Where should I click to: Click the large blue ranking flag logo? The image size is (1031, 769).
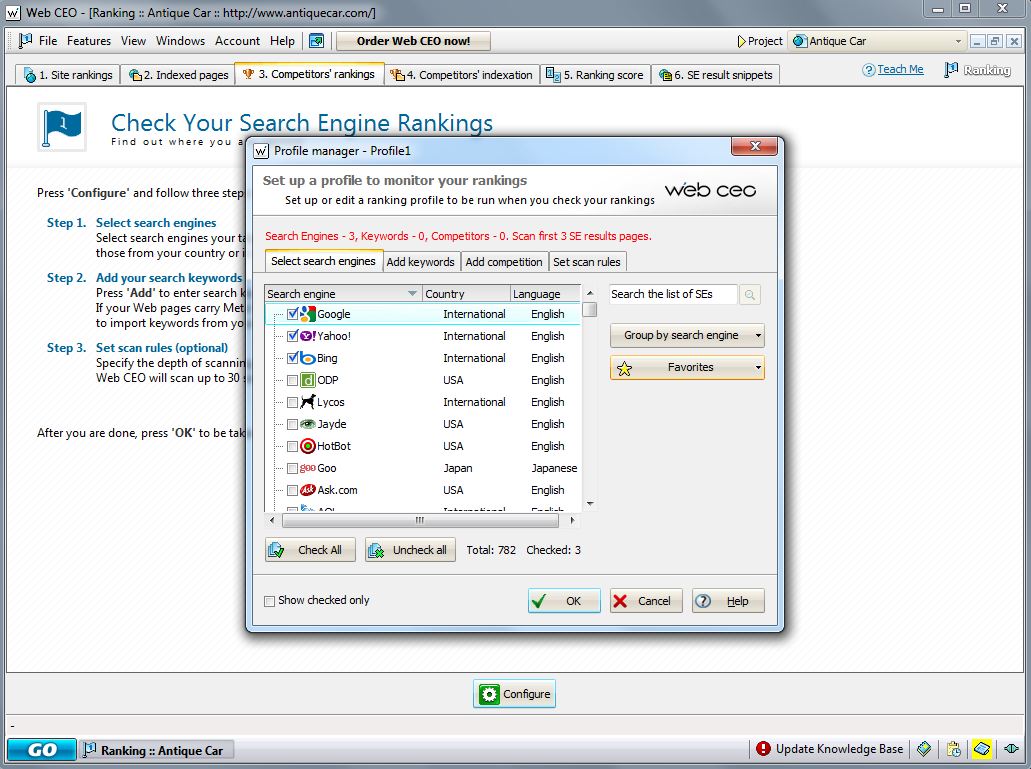[62, 127]
